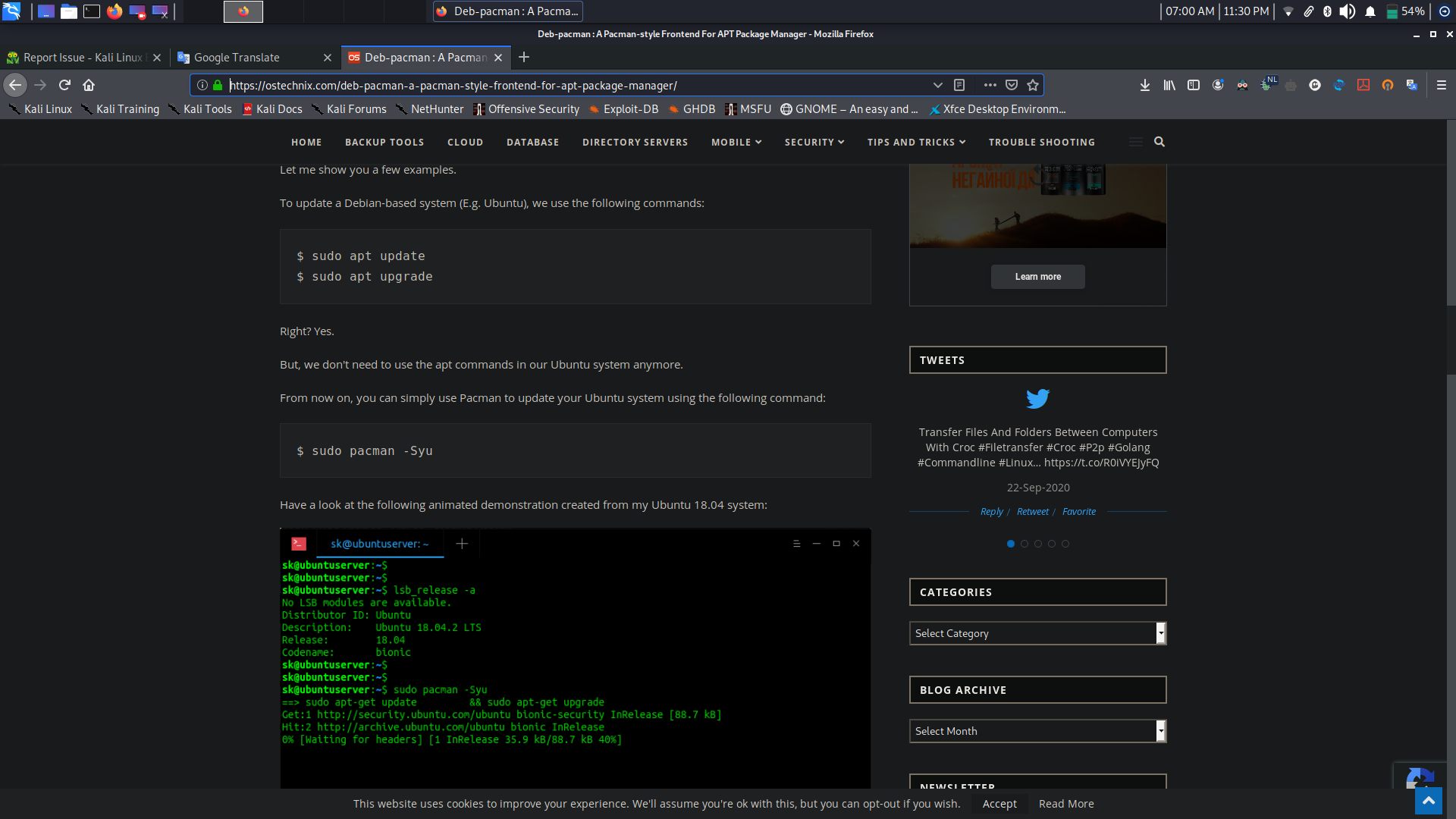1456x819 pixels.
Task: Open Firefox library icon
Action: [1169, 85]
